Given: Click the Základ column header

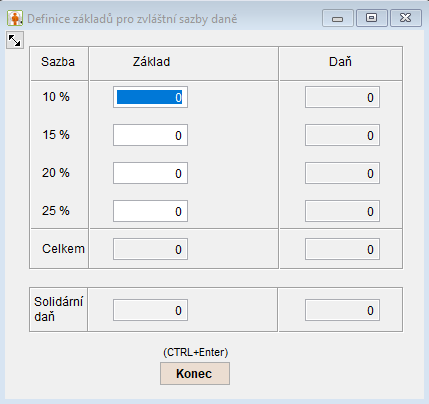Looking at the screenshot, I should [x=151, y=62].
